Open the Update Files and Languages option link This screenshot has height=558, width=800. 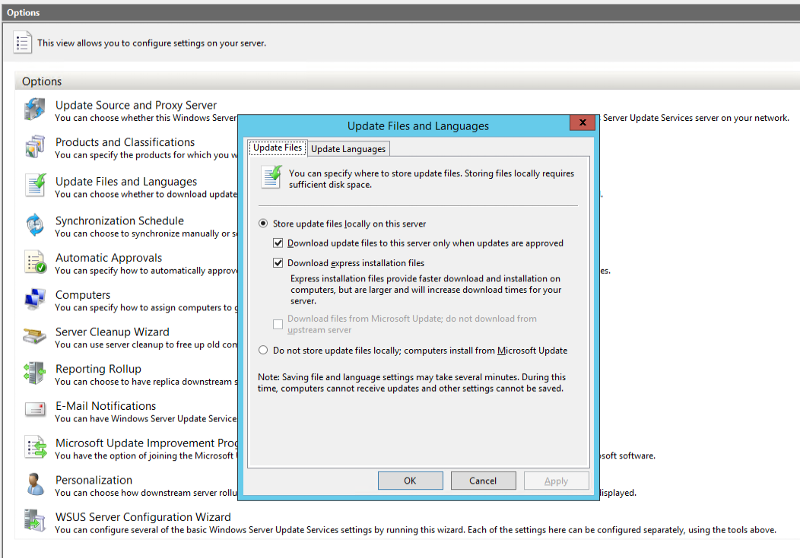click(x=126, y=182)
